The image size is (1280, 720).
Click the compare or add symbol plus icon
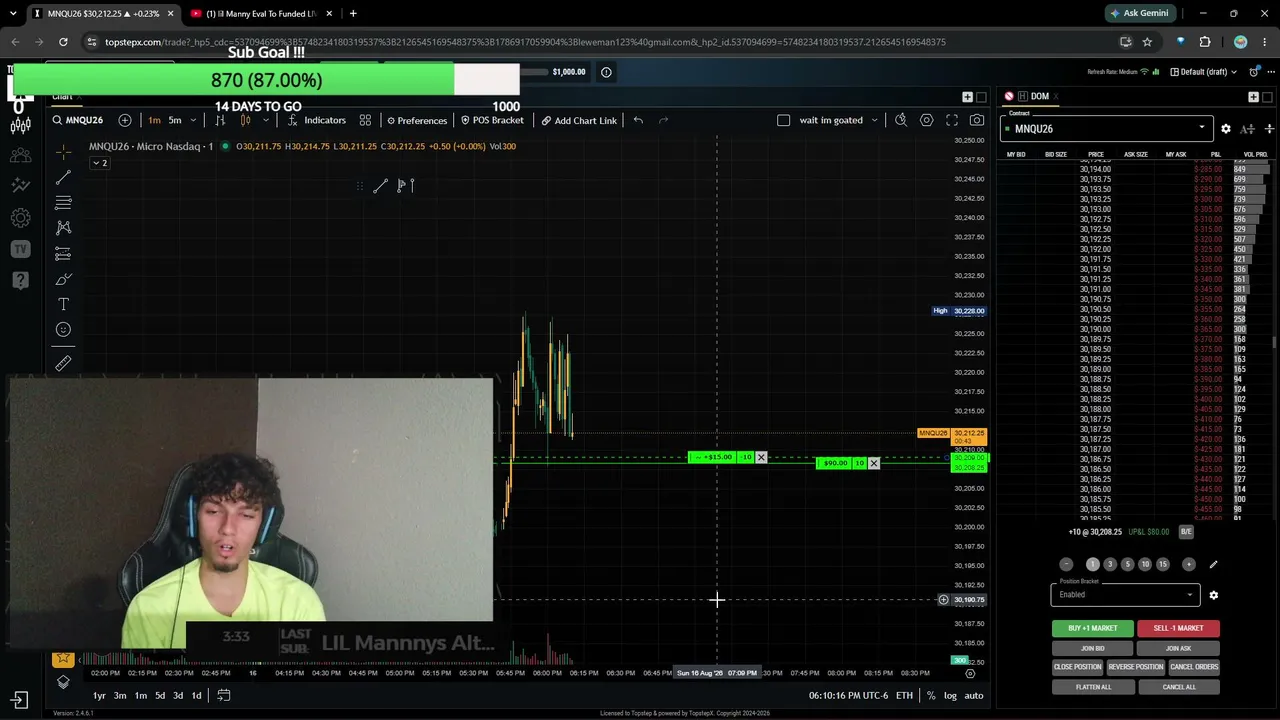click(125, 120)
